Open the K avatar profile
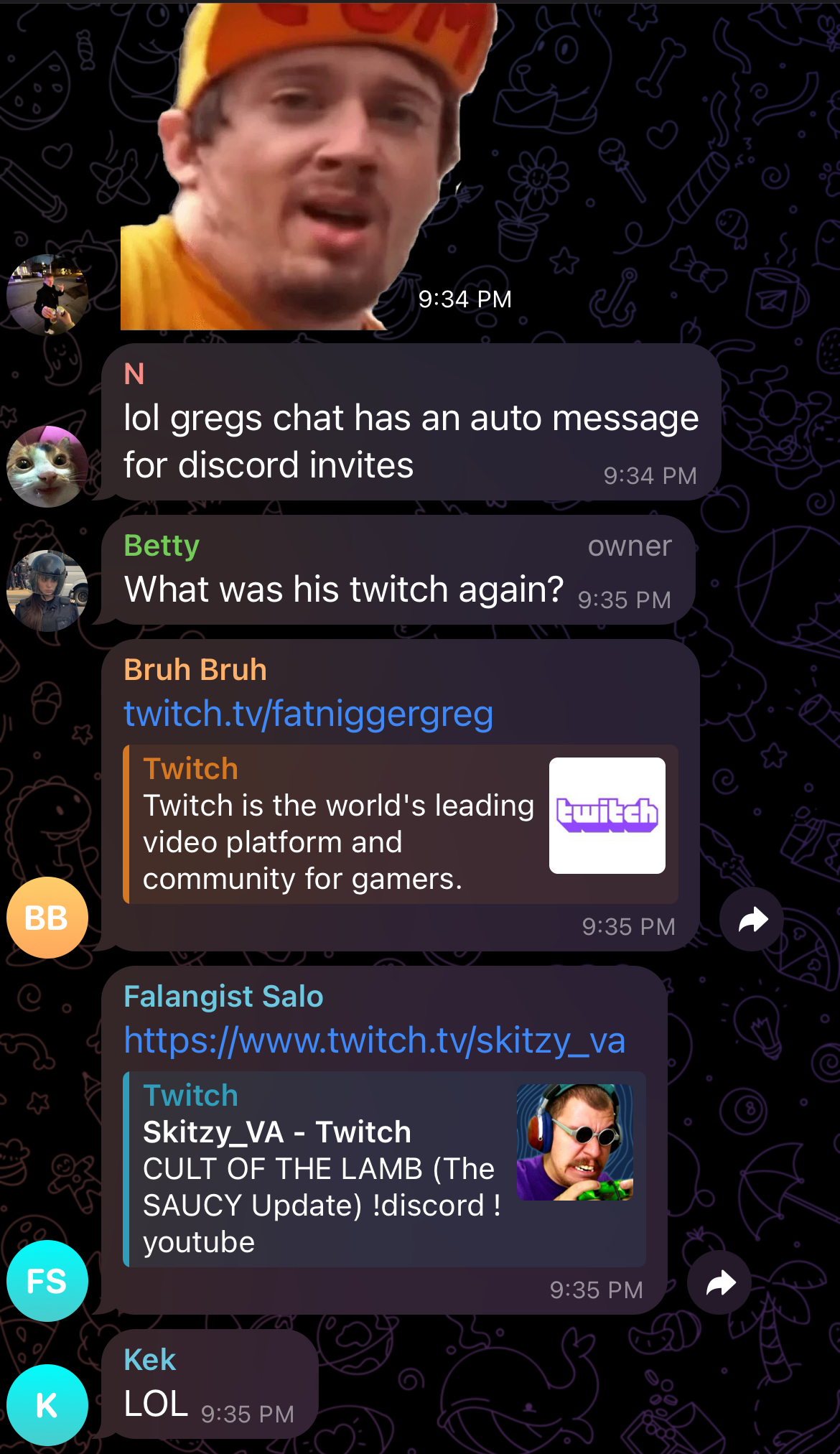 tap(47, 1405)
